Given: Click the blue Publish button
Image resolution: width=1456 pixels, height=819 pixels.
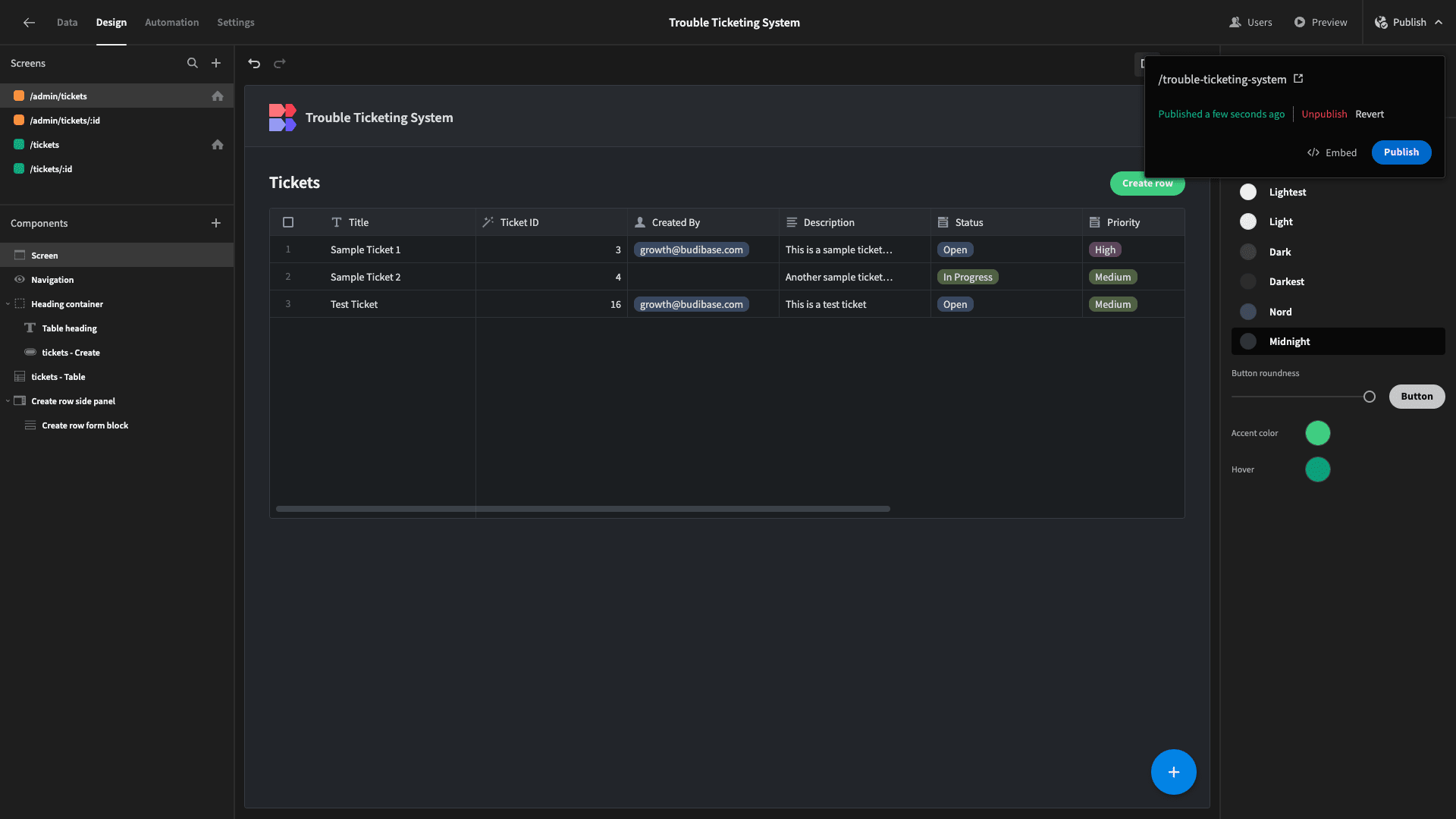Looking at the screenshot, I should (x=1401, y=152).
